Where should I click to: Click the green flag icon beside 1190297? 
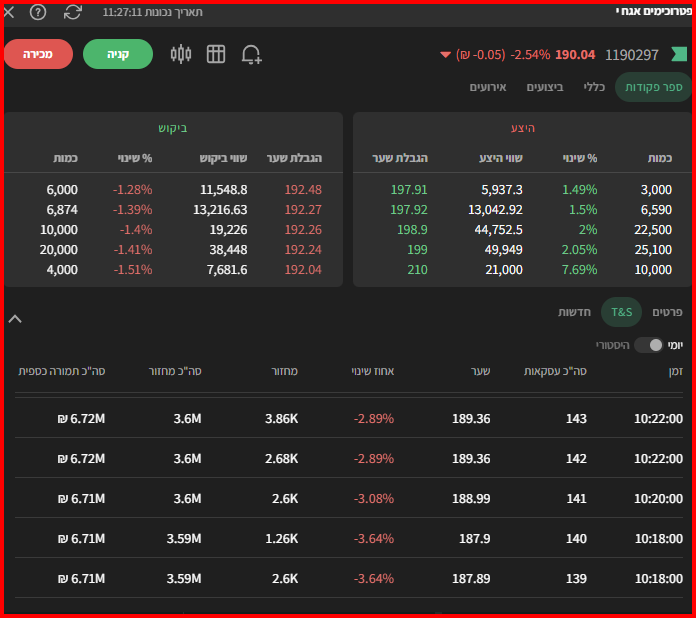[x=679, y=54]
